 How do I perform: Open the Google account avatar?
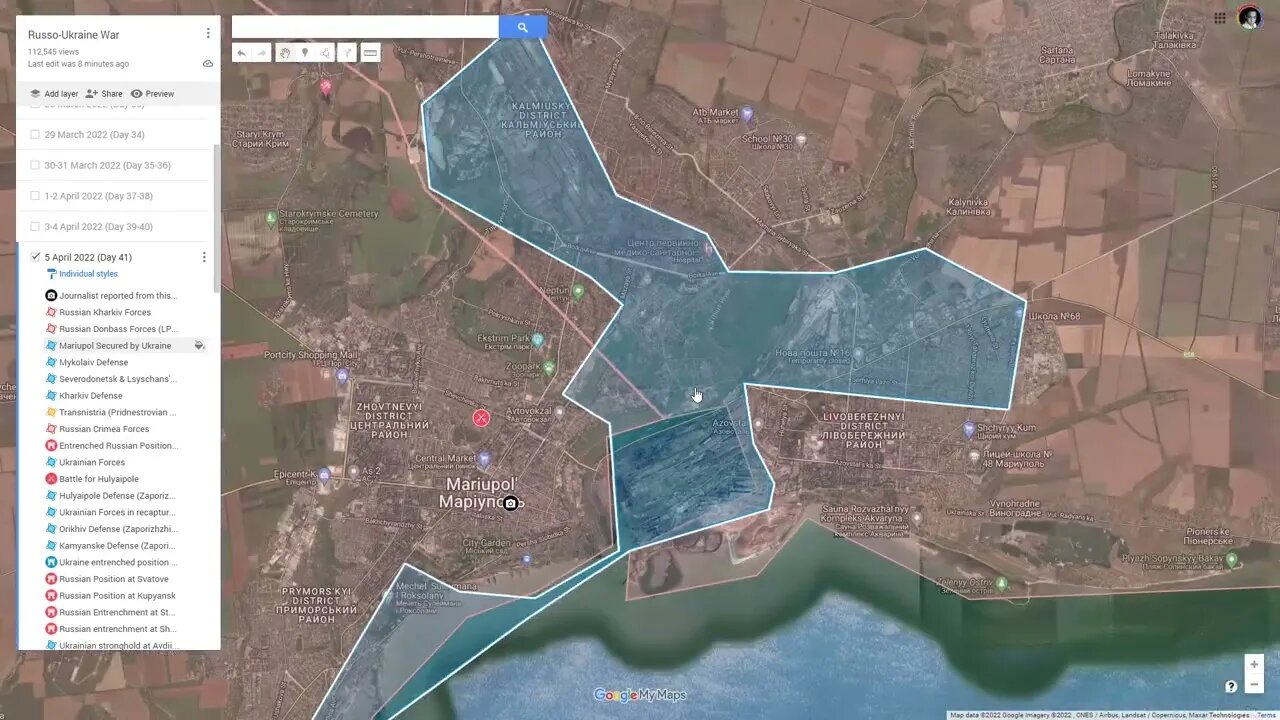tap(1249, 18)
